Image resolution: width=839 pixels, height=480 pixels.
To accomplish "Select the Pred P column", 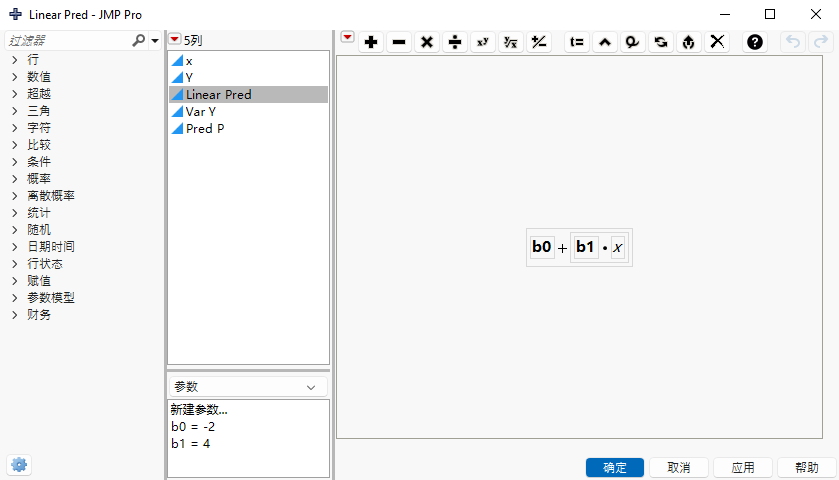I will [248, 128].
